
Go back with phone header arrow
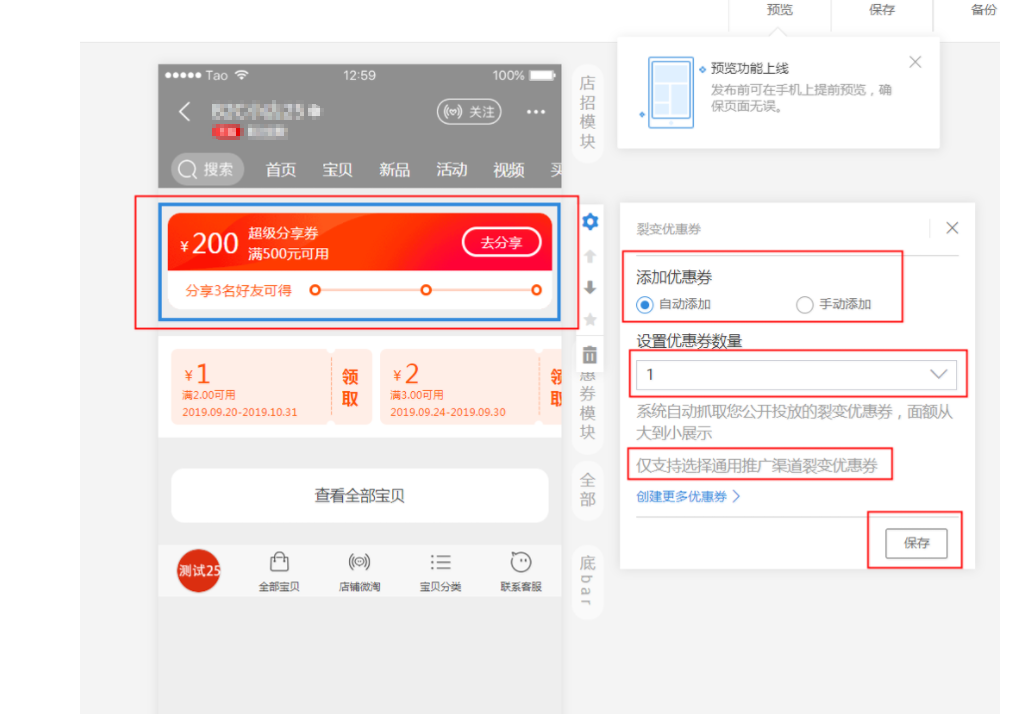[x=185, y=111]
